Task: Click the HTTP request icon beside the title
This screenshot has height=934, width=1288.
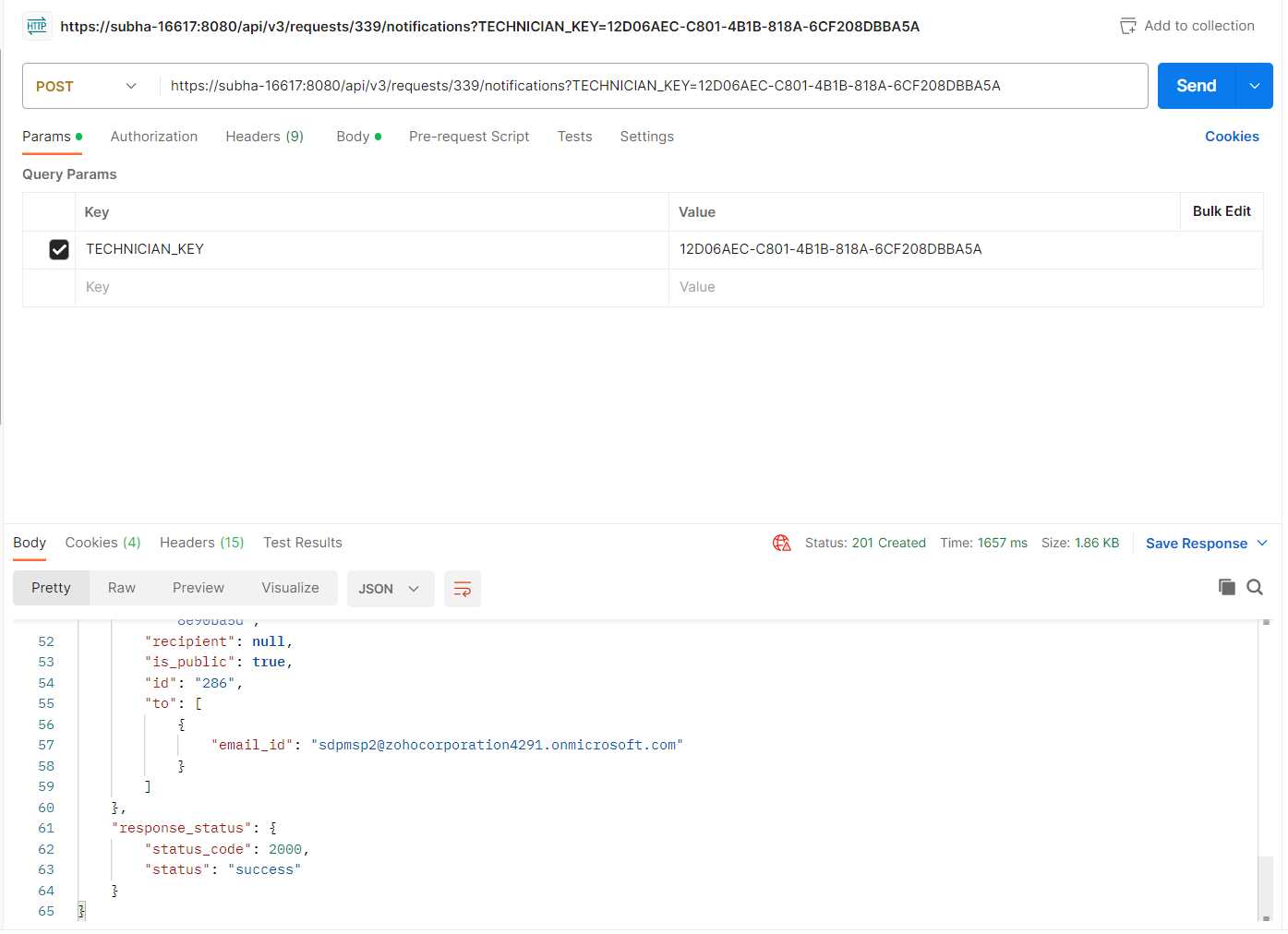Action: point(37,26)
